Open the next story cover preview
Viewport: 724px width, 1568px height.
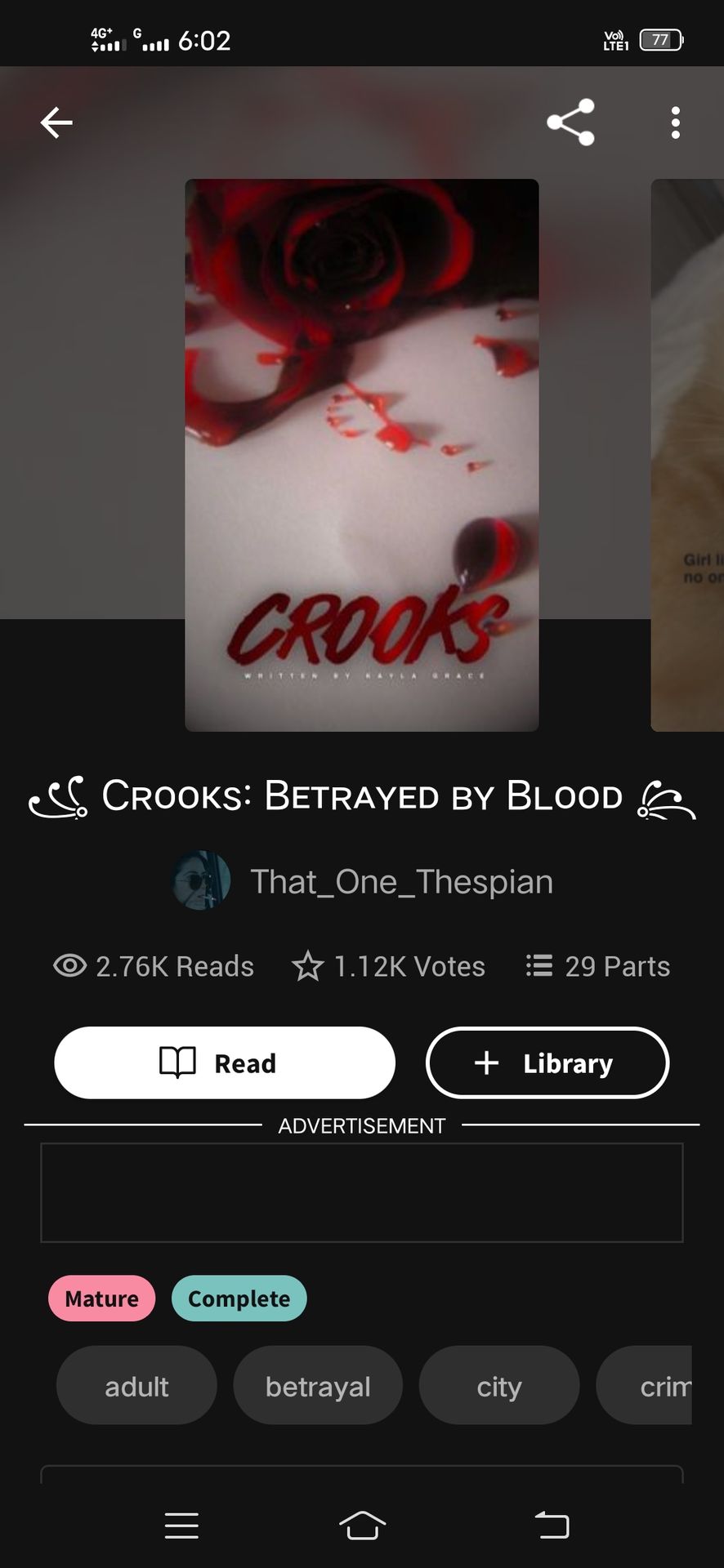pyautogui.click(x=687, y=455)
